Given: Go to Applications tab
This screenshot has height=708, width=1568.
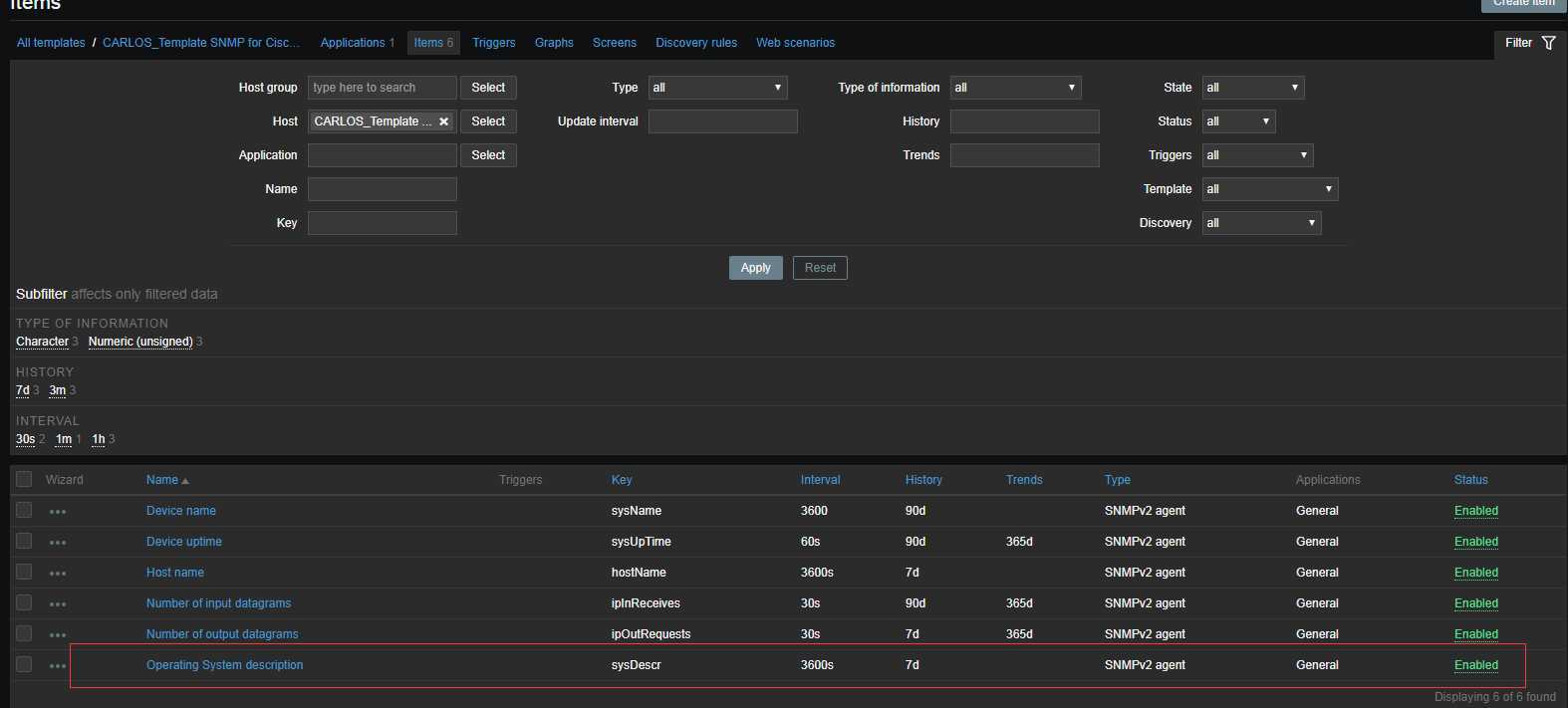Looking at the screenshot, I should [x=353, y=43].
